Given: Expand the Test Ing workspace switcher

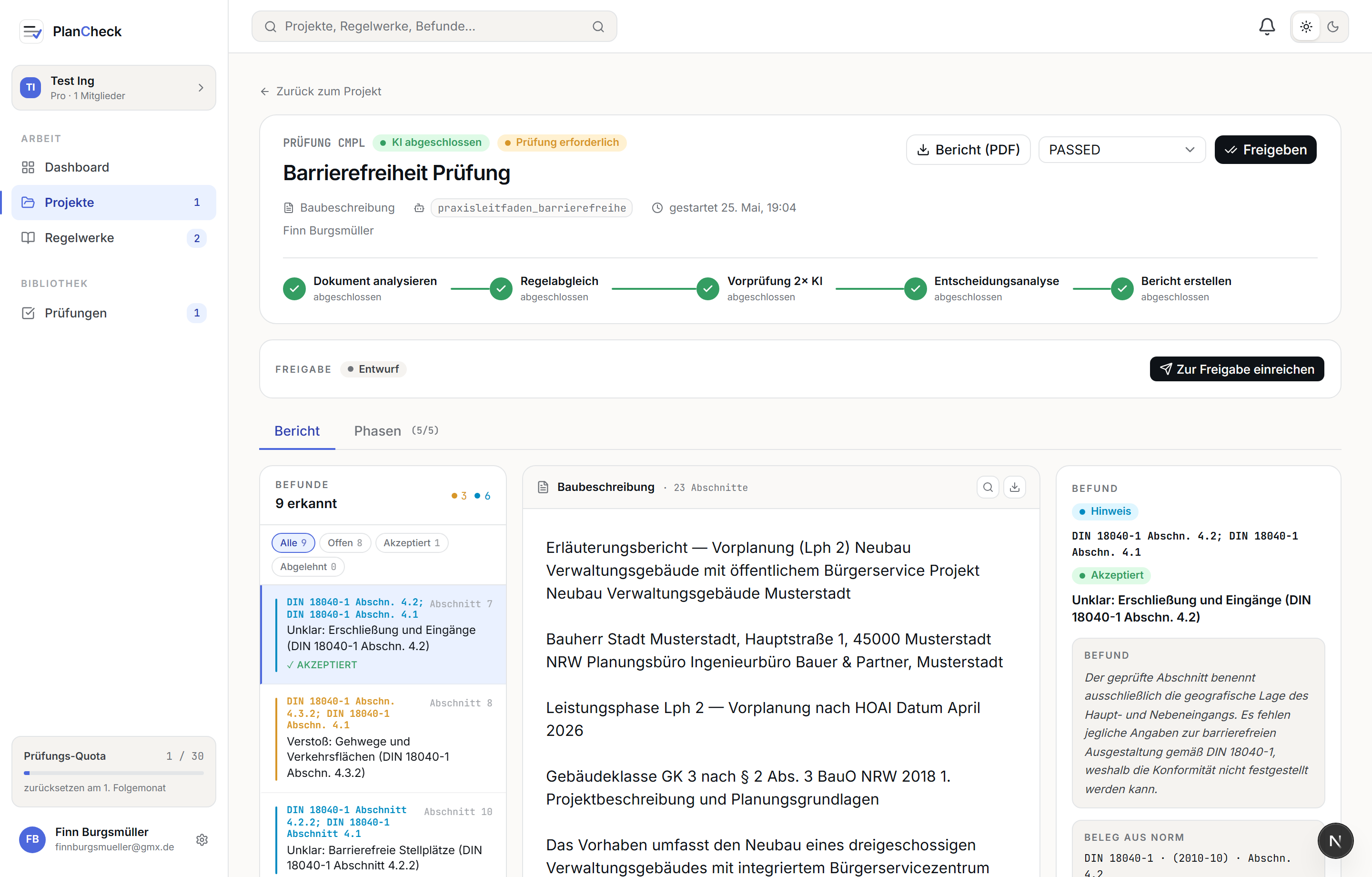Looking at the screenshot, I should click(x=113, y=87).
